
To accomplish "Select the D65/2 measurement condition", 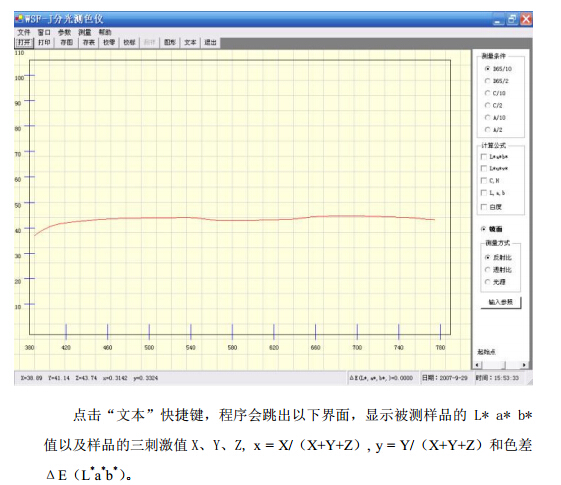I will (487, 81).
